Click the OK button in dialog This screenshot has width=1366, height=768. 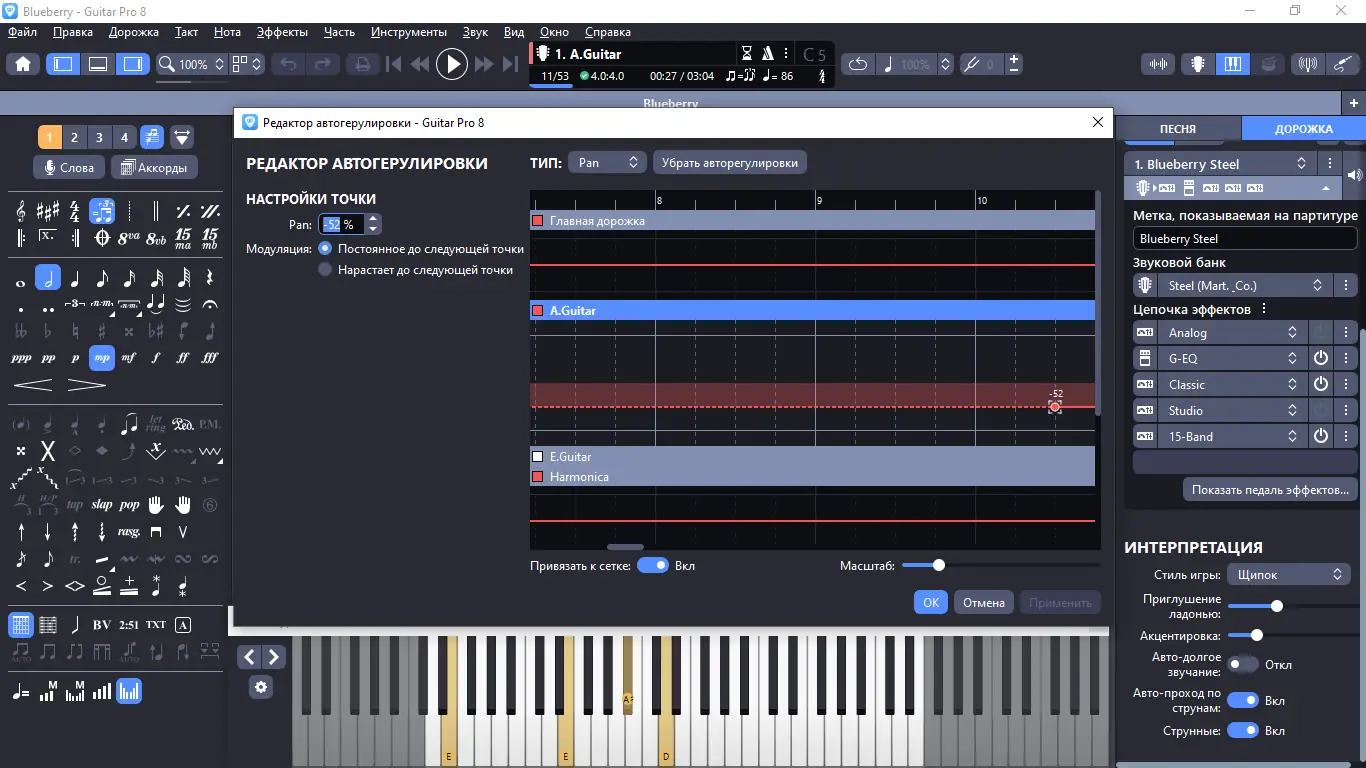coord(931,602)
